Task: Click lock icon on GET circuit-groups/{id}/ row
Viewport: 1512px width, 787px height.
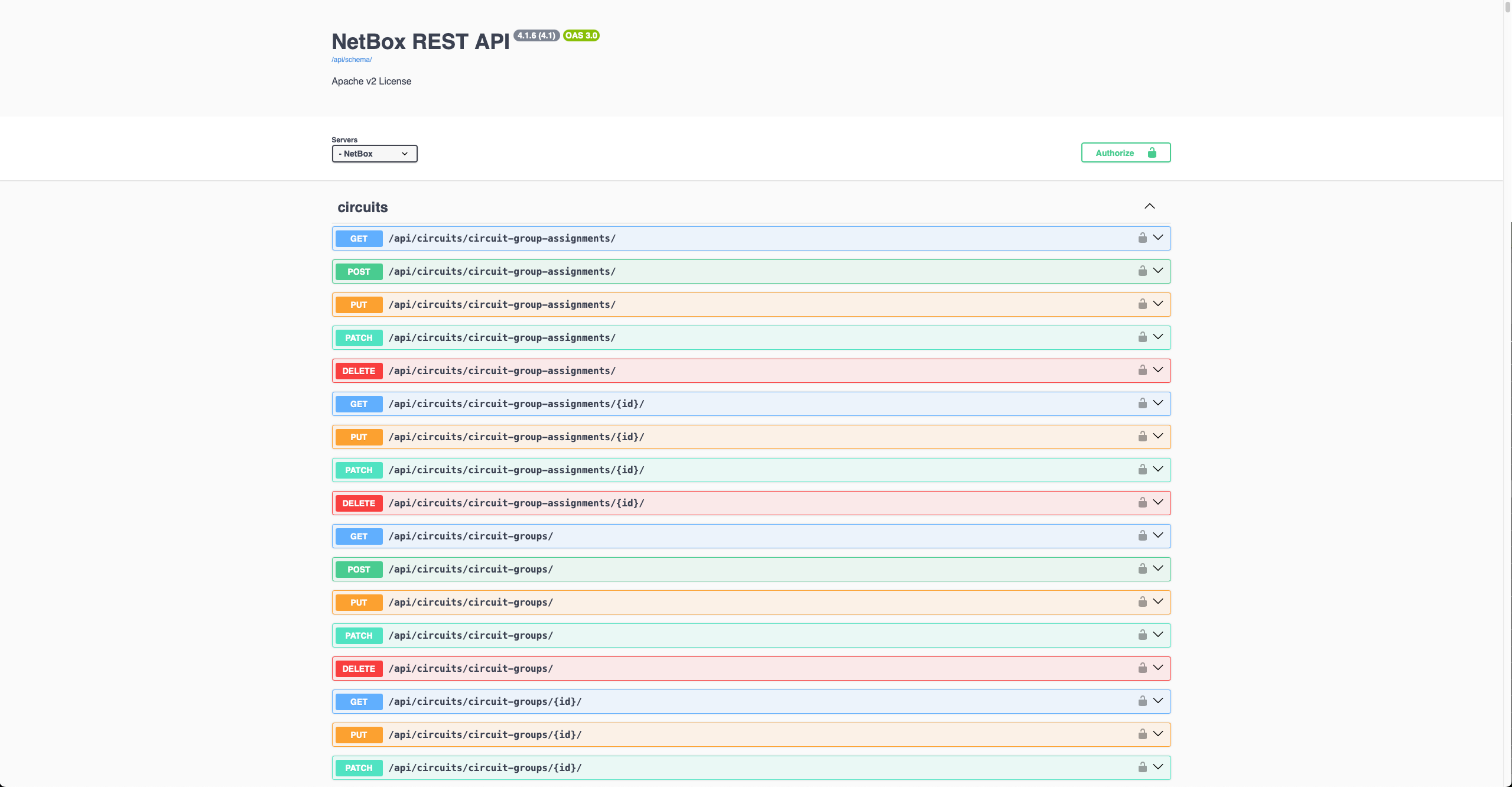Action: pos(1142,701)
